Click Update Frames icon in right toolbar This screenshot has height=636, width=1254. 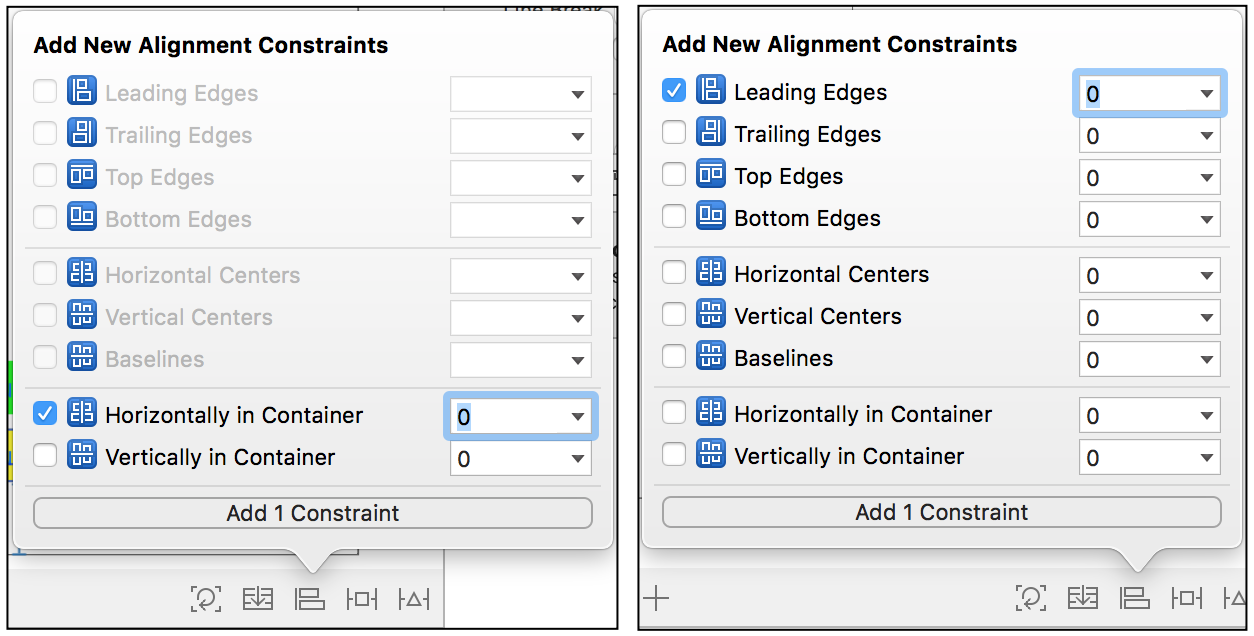click(1030, 598)
